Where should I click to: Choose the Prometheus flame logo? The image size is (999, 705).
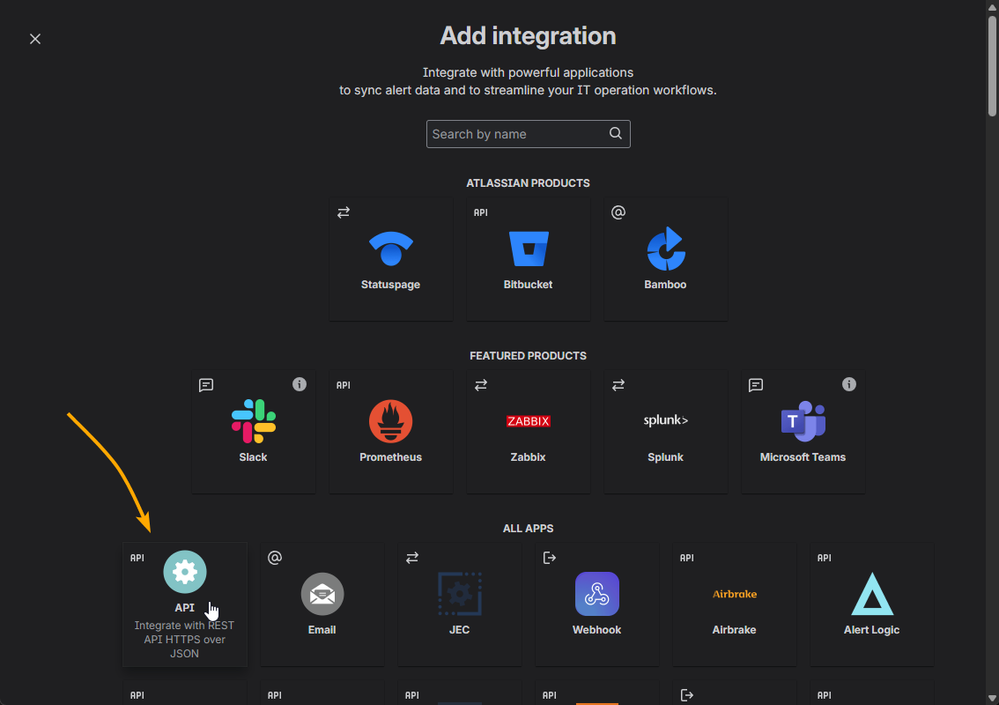point(391,421)
